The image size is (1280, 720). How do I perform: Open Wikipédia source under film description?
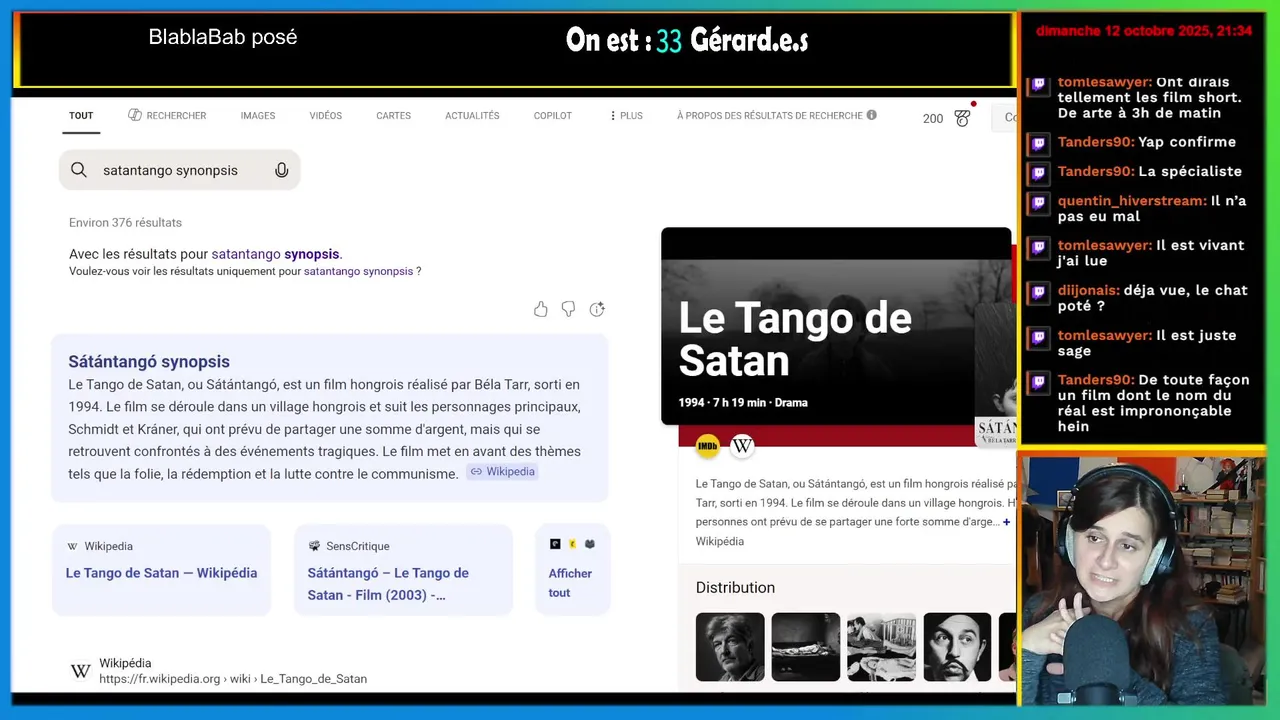(x=720, y=541)
